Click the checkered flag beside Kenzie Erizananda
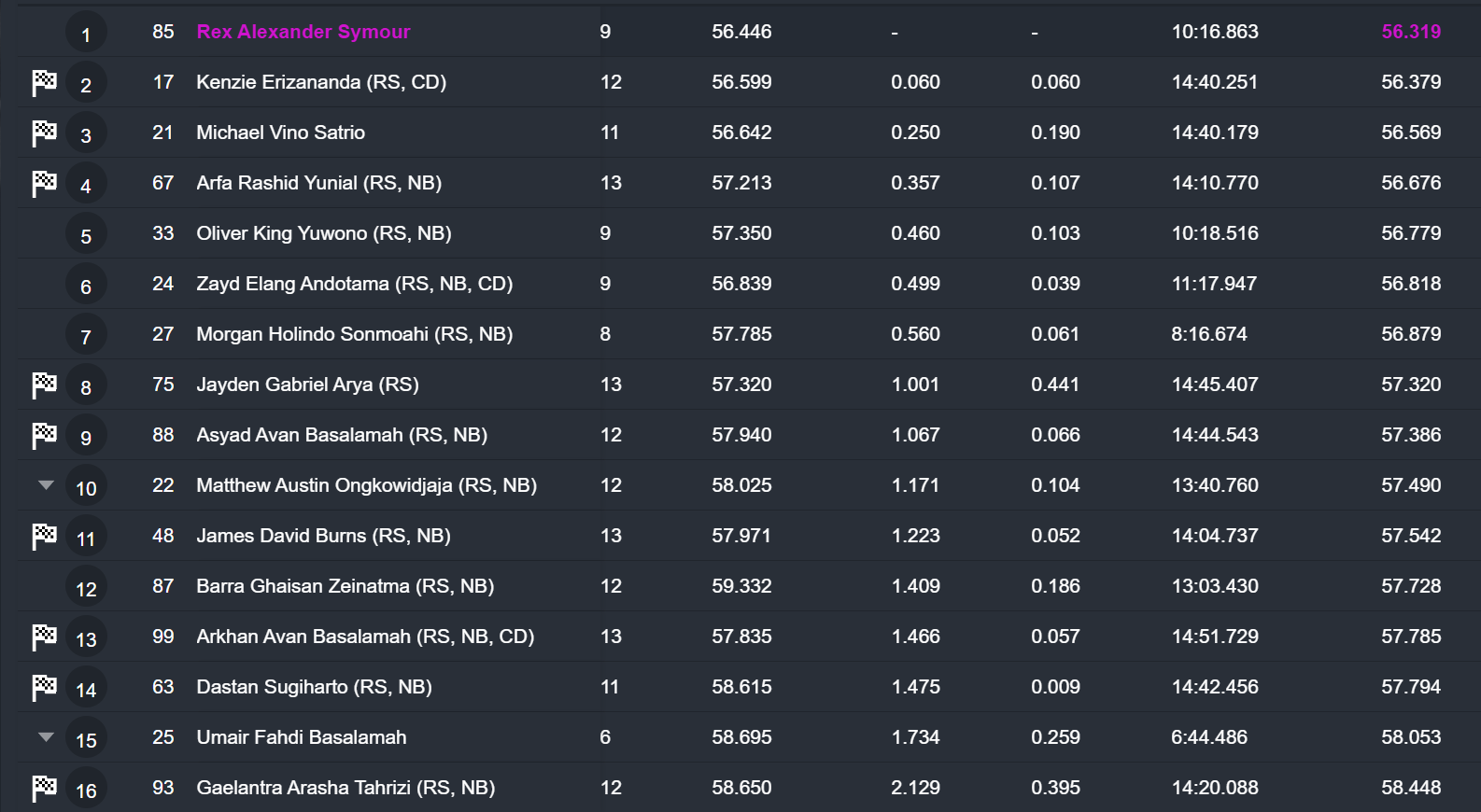Viewport: 1481px width, 812px height. click(x=44, y=83)
